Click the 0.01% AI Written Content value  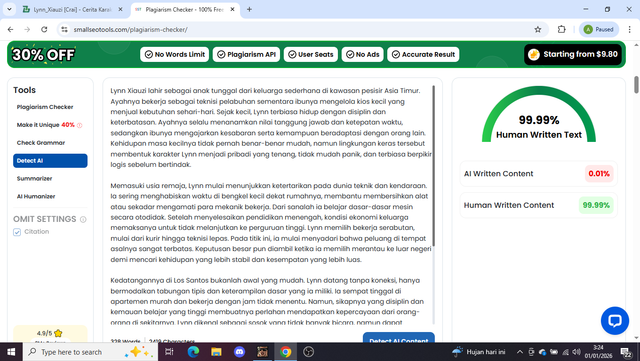[x=599, y=174]
